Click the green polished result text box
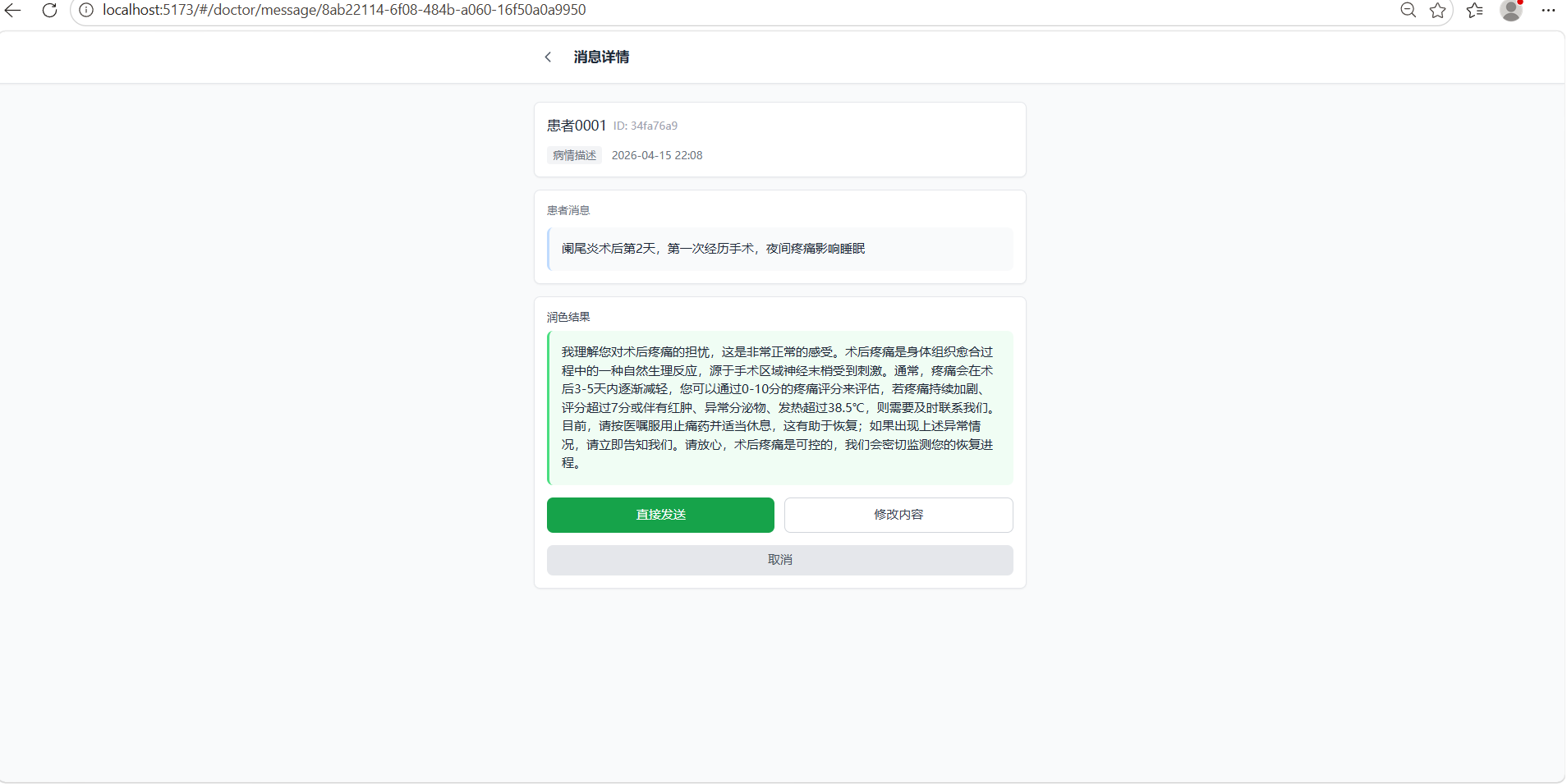This screenshot has height=784, width=1567. [x=779, y=407]
